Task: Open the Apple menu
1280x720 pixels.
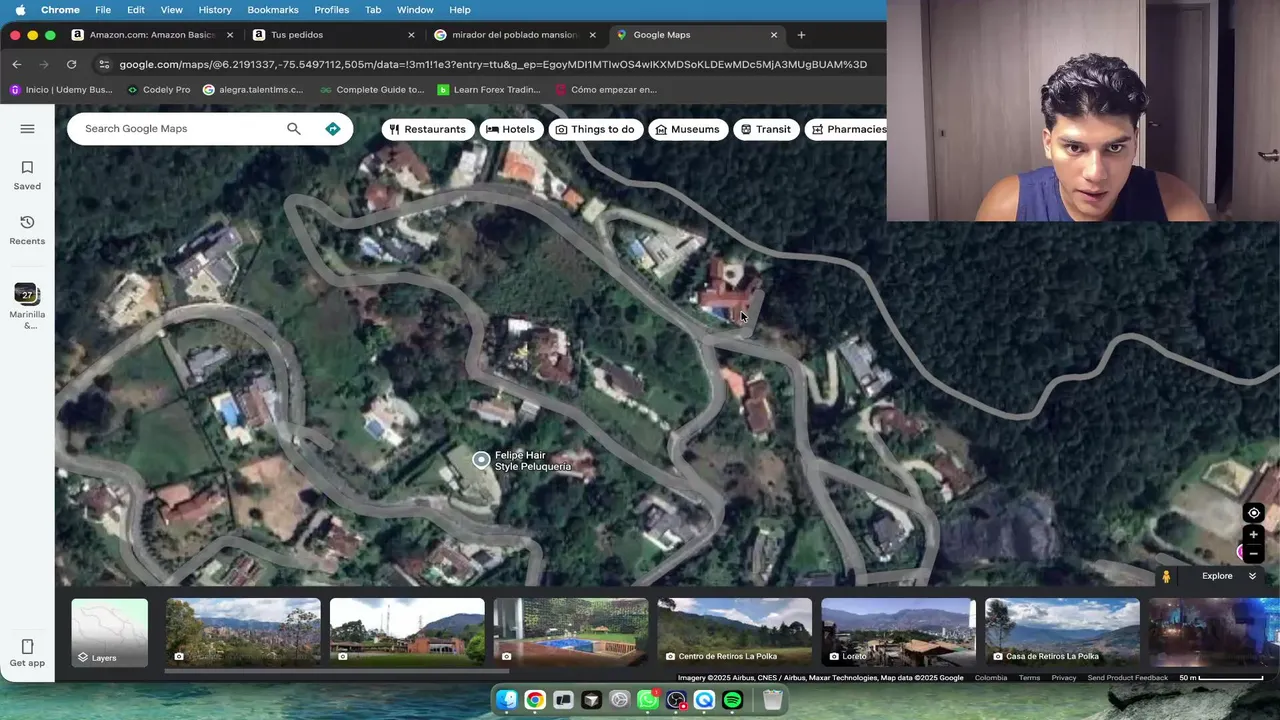Action: pos(20,10)
